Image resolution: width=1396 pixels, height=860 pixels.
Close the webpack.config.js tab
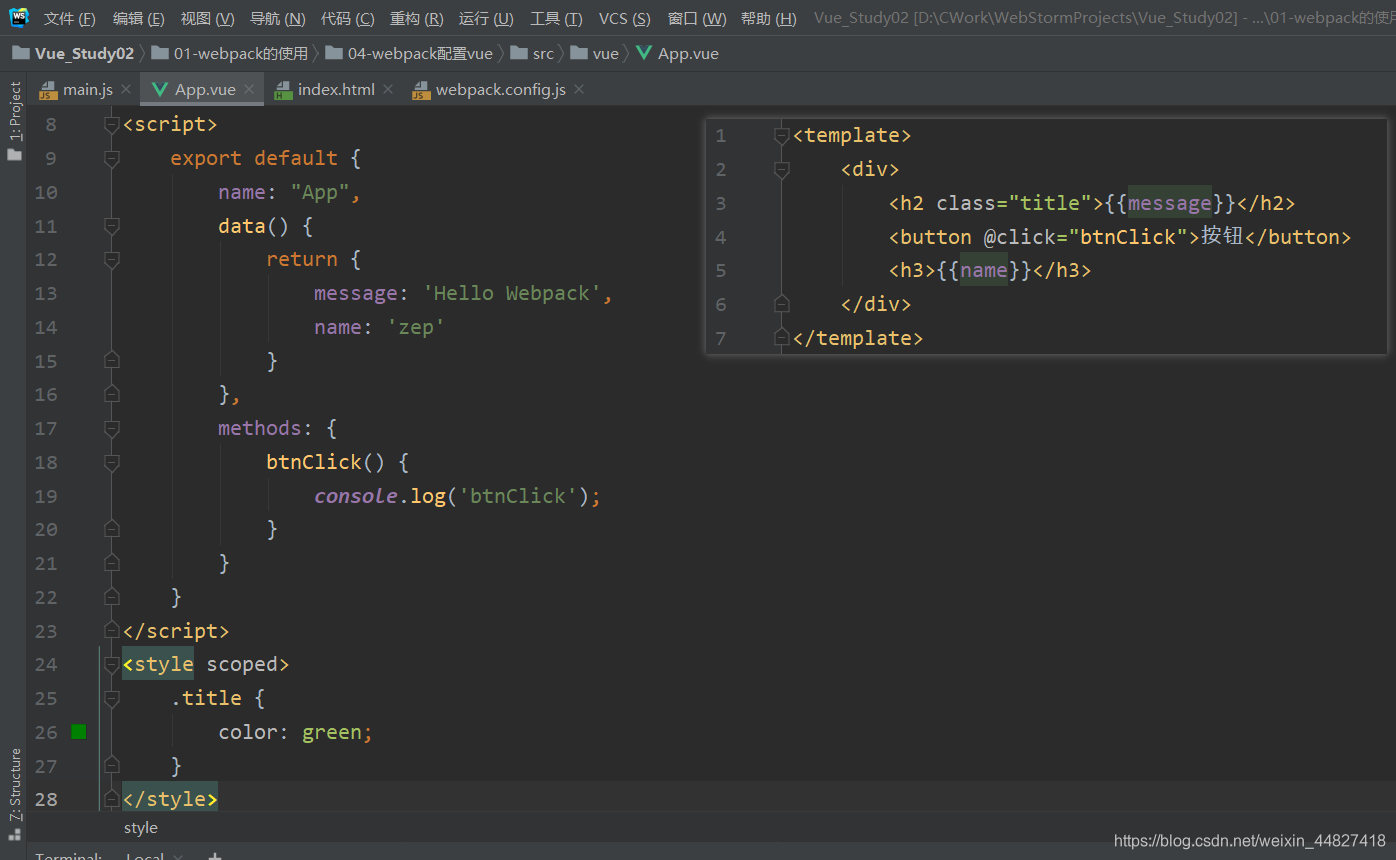579,90
